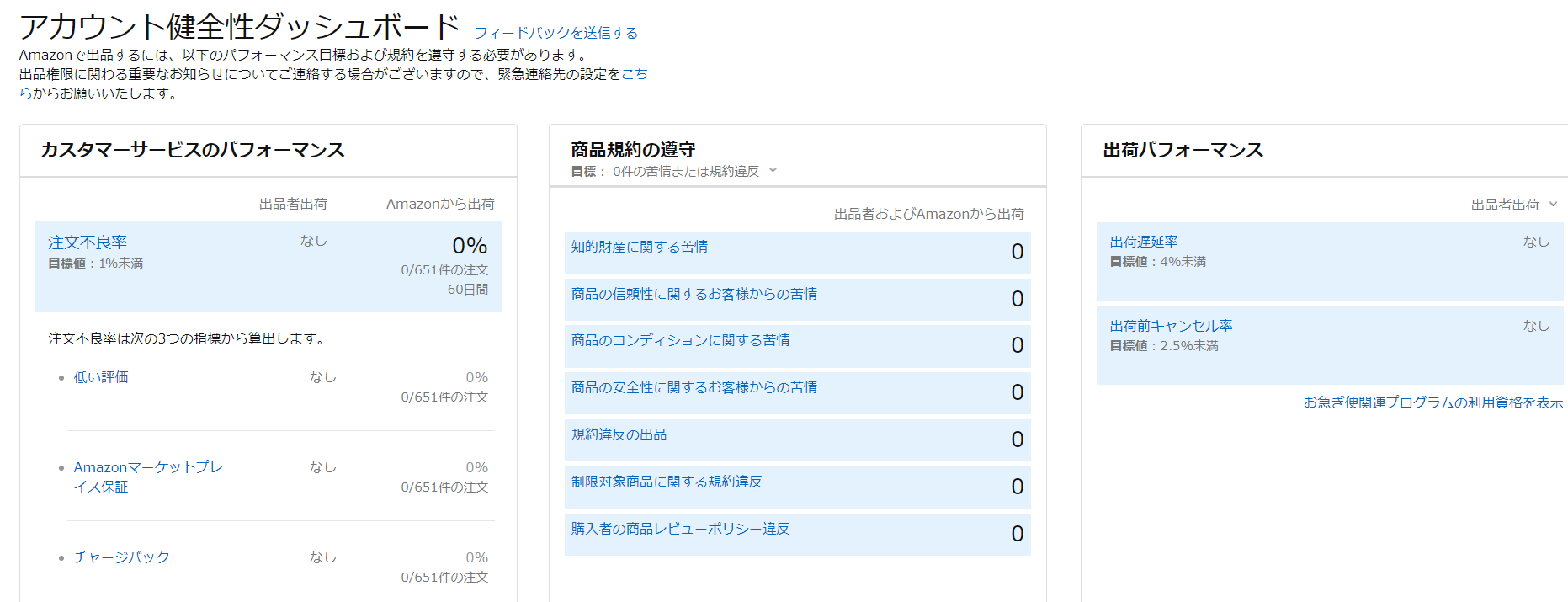
Task: Open the チャージバック link
Action: coord(121,557)
